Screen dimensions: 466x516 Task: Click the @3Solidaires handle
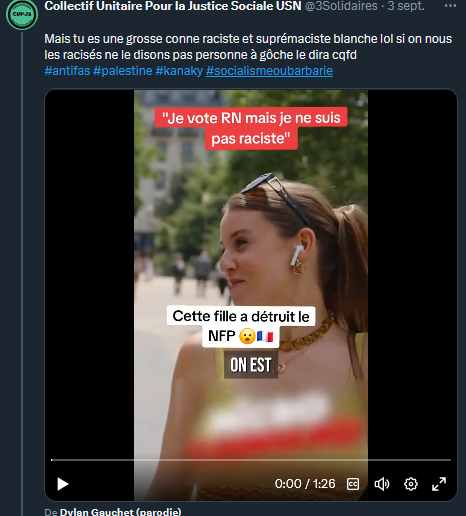(x=341, y=6)
